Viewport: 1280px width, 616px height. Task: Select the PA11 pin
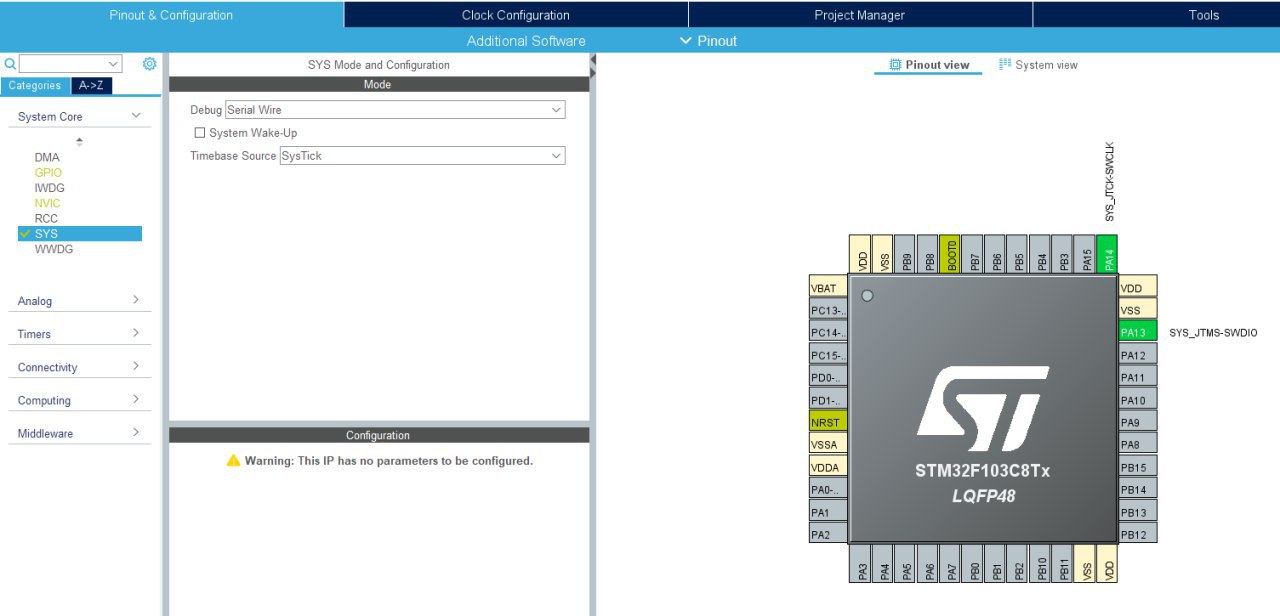pyautogui.click(x=1138, y=377)
